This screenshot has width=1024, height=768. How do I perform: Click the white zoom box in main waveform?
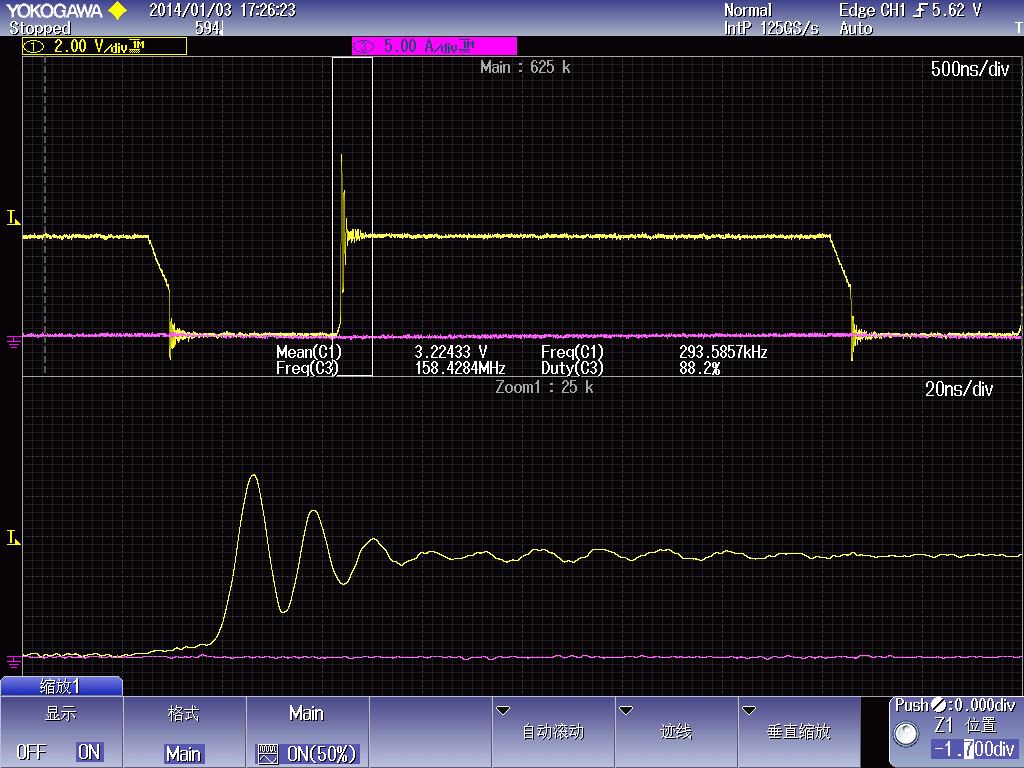(x=353, y=216)
